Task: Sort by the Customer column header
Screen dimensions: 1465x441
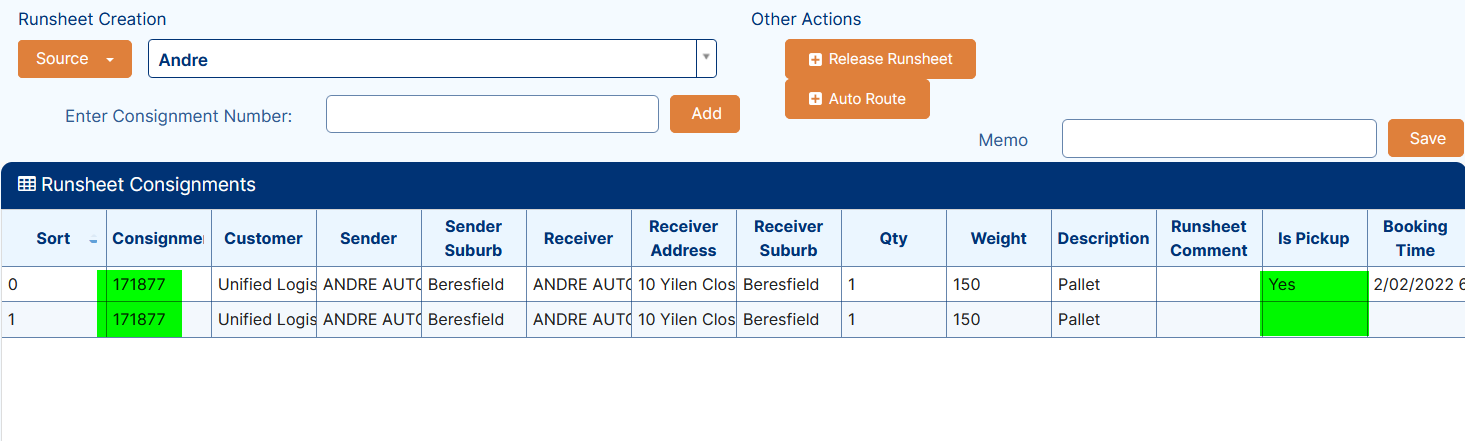Action: [264, 238]
